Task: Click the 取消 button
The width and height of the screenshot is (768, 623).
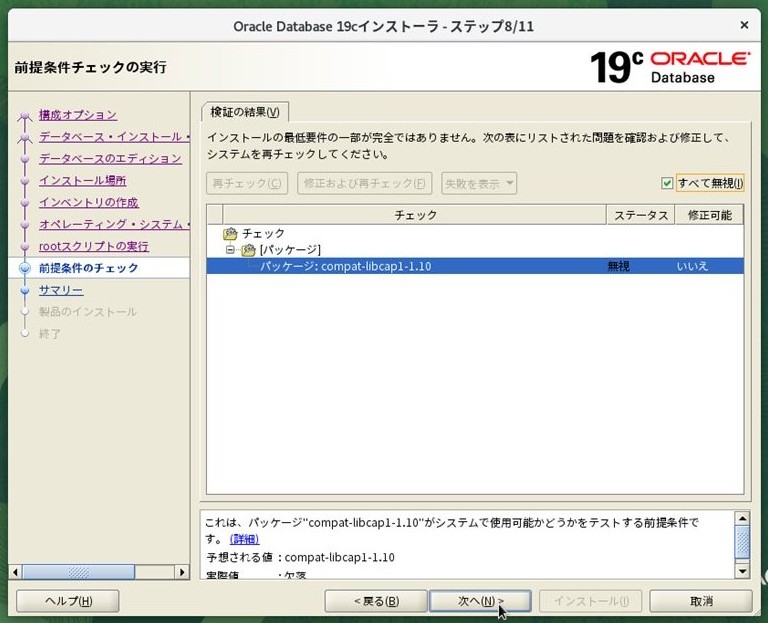Action: click(x=701, y=601)
